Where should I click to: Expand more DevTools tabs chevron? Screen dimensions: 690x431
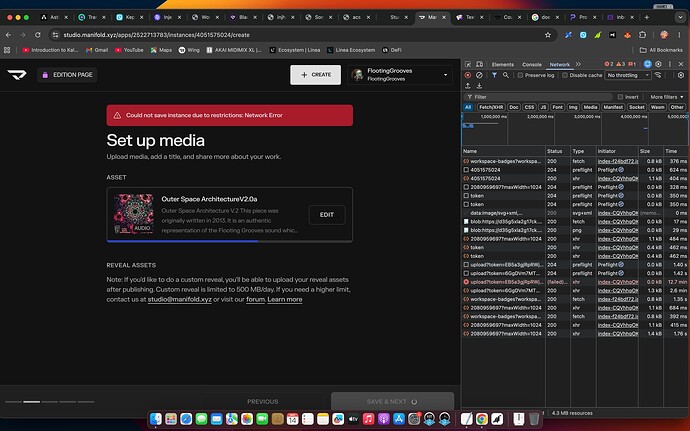point(578,64)
